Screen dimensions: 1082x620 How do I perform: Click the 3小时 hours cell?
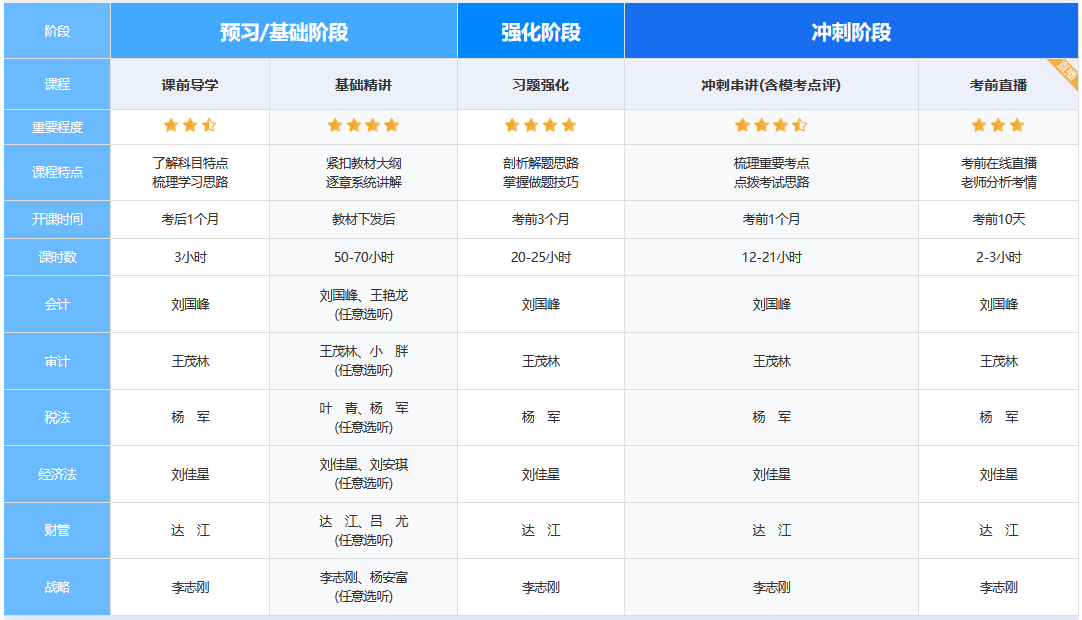point(190,258)
